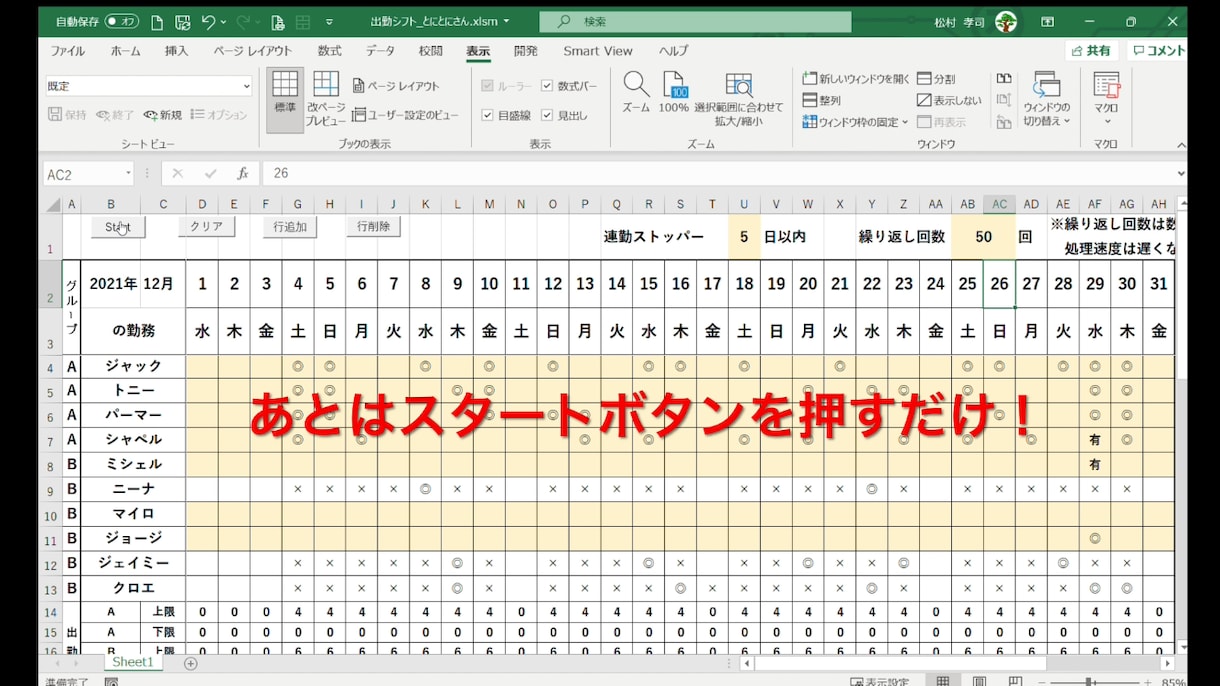
Task: Click the コメント button
Action: [x=1158, y=51]
